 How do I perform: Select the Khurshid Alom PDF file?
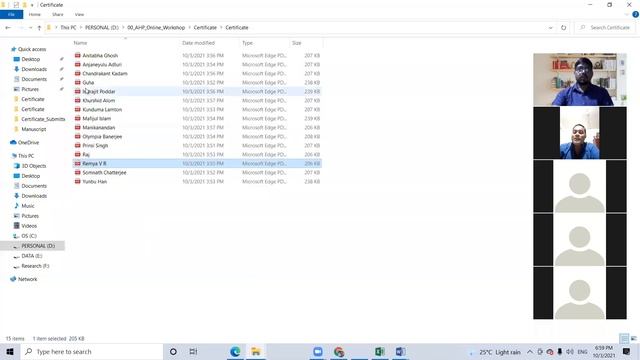[197, 100]
